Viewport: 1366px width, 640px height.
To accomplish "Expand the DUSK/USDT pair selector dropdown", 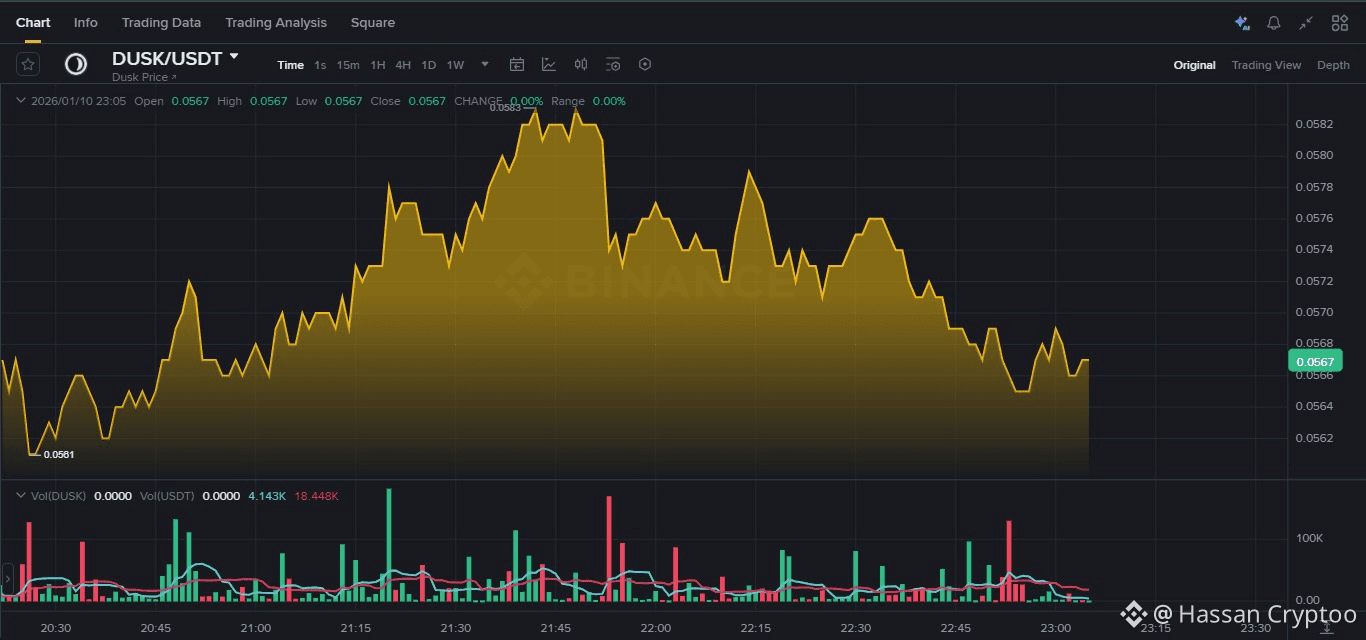I will click(234, 57).
